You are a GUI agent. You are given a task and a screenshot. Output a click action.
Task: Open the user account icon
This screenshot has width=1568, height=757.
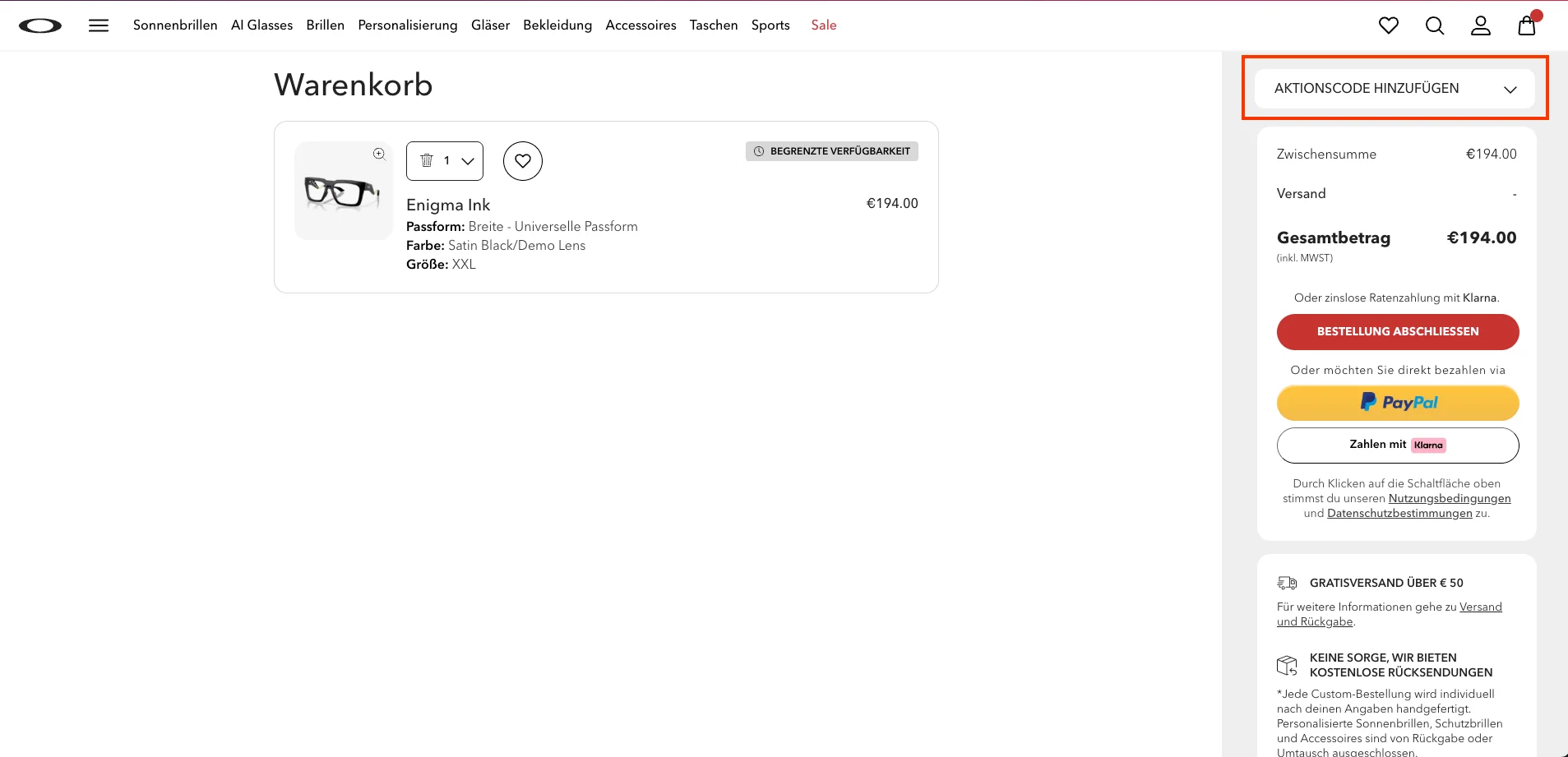[x=1481, y=25]
